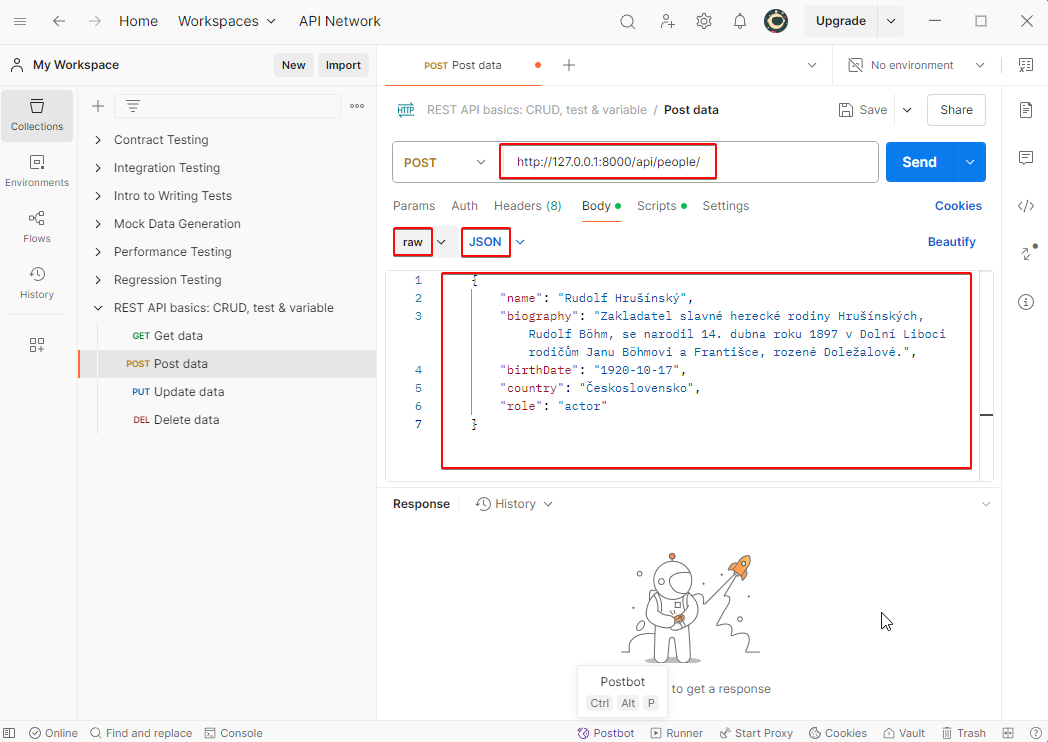Viewport: 1048px width, 742px height.
Task: Open the Documentation icon in right sidebar
Action: click(x=1026, y=110)
